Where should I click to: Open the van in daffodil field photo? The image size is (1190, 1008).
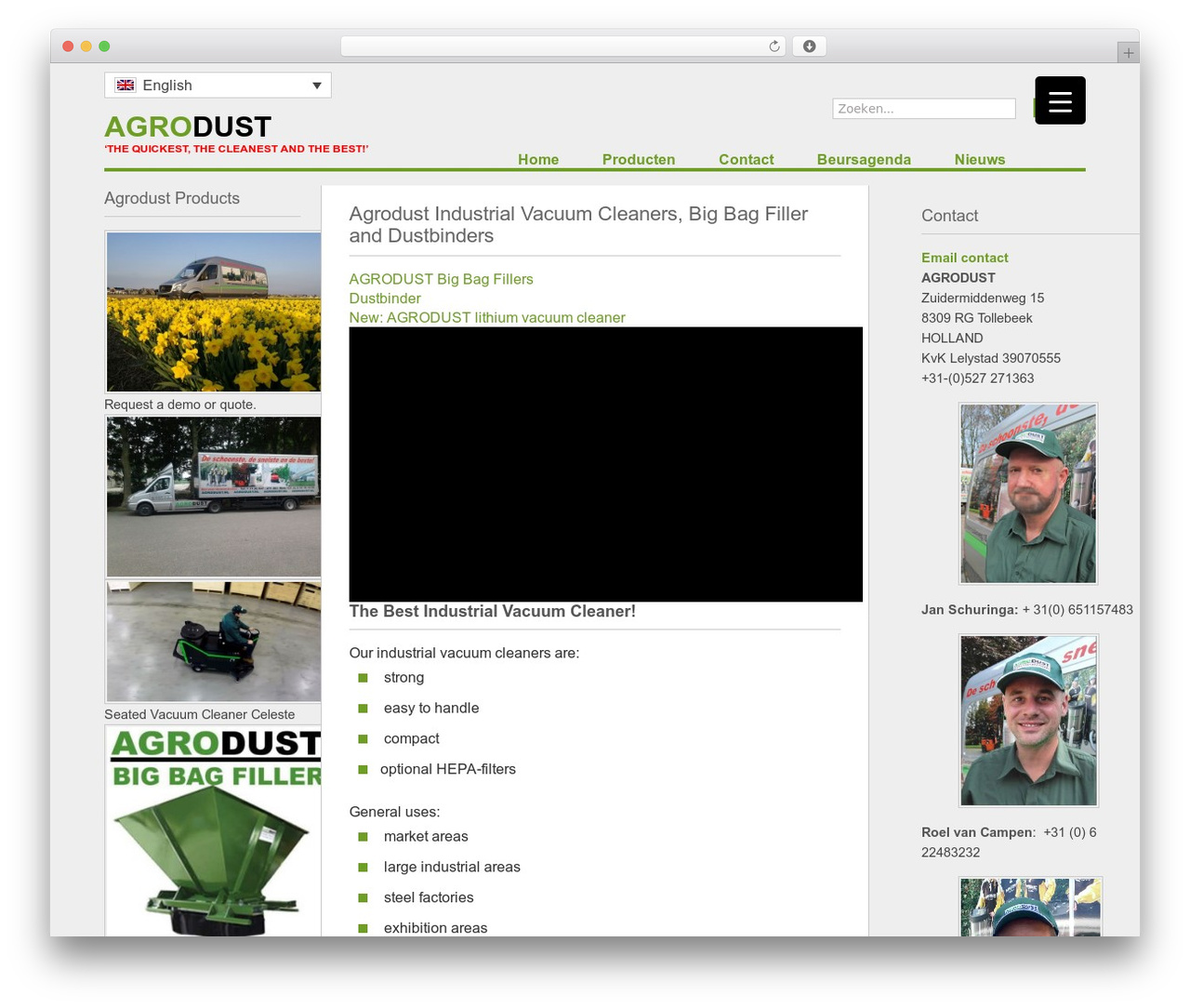coord(214,312)
